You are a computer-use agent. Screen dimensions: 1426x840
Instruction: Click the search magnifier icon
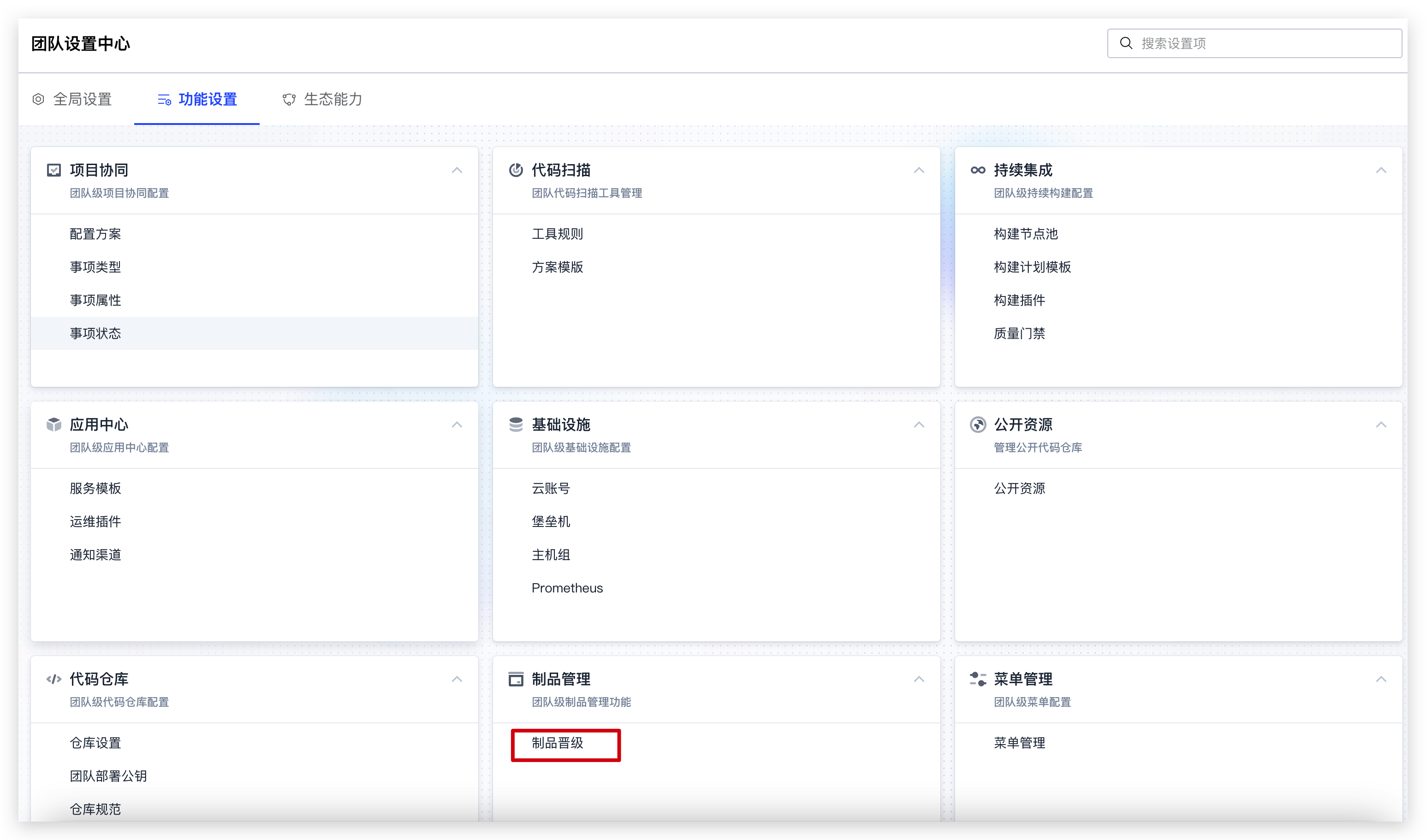click(1126, 43)
